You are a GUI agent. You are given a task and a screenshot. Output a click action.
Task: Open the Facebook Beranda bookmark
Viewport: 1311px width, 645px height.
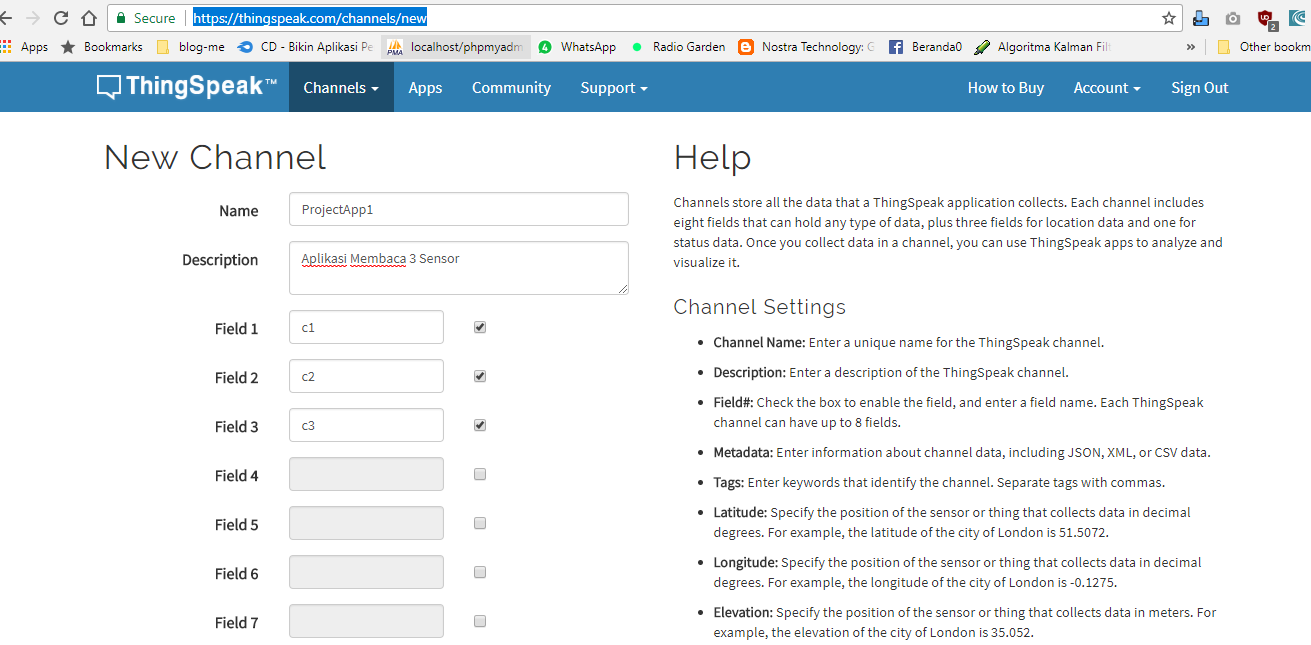point(925,47)
